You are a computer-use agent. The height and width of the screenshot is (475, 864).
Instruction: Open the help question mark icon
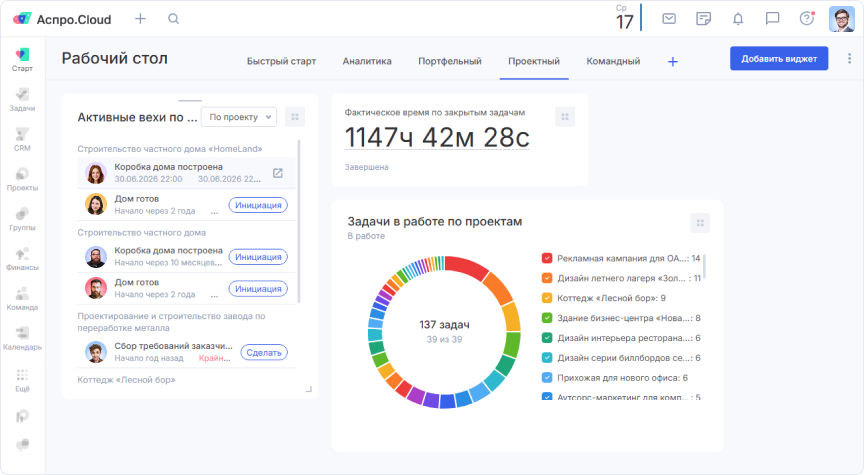pyautogui.click(x=806, y=19)
